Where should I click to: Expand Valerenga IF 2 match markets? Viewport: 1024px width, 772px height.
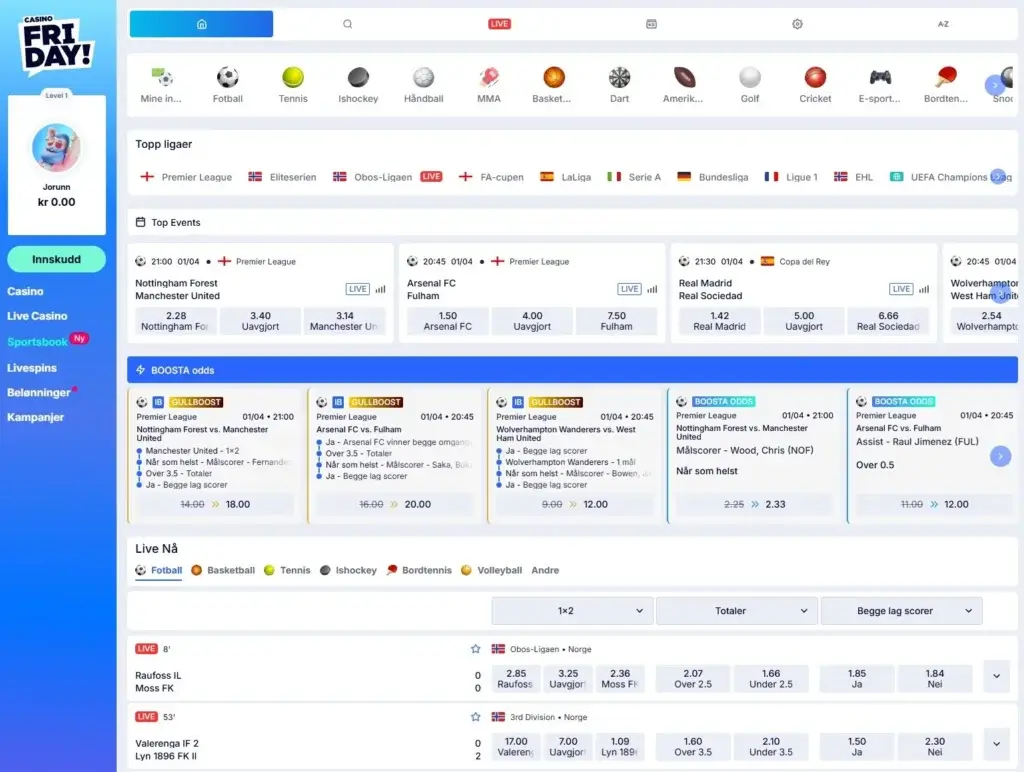pos(997,744)
